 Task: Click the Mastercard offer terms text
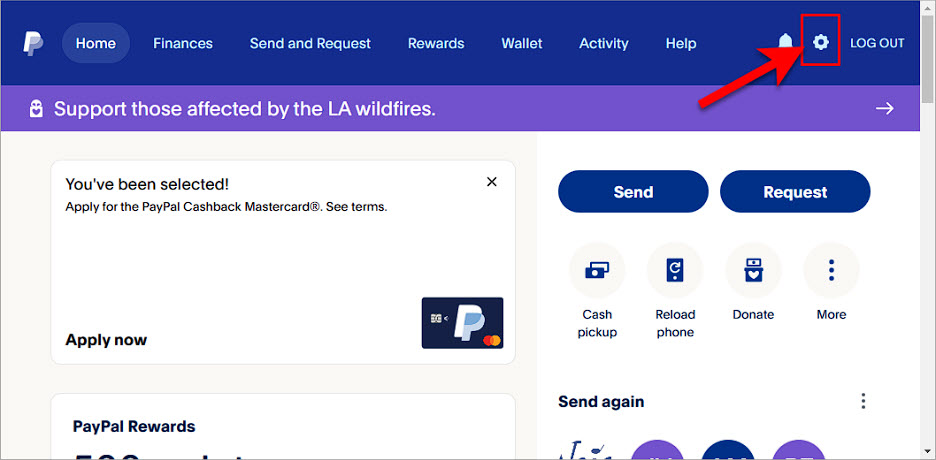(226, 208)
